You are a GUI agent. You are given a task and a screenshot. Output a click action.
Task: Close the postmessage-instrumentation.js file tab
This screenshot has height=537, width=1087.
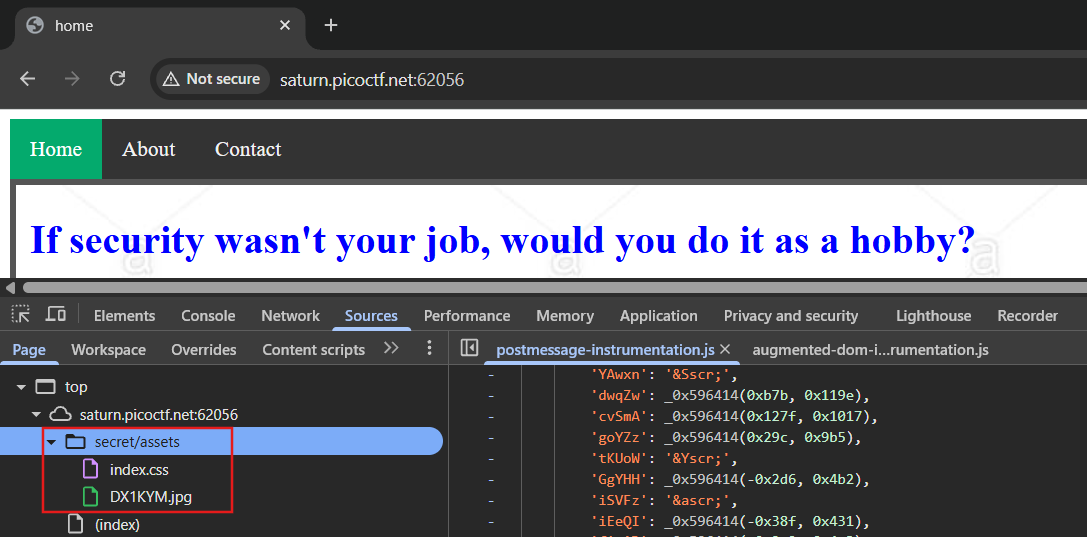[x=726, y=349]
